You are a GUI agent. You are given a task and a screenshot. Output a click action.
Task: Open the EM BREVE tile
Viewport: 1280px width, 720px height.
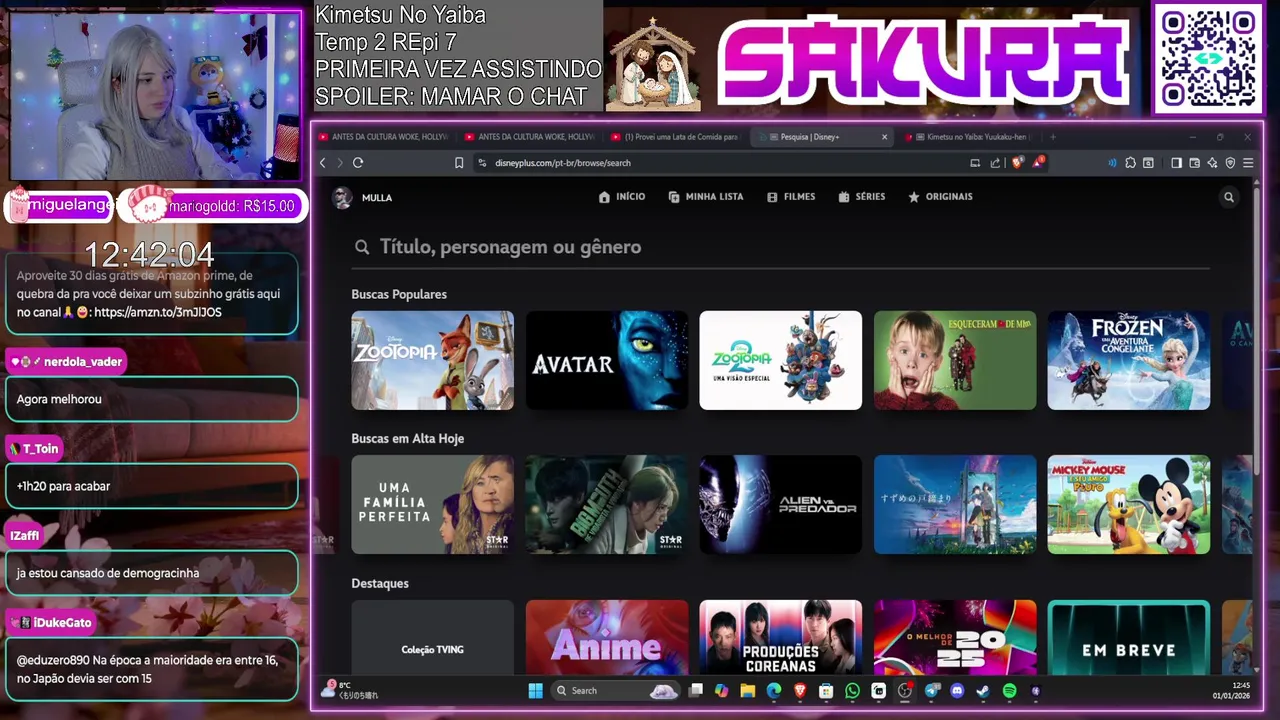click(x=1129, y=638)
